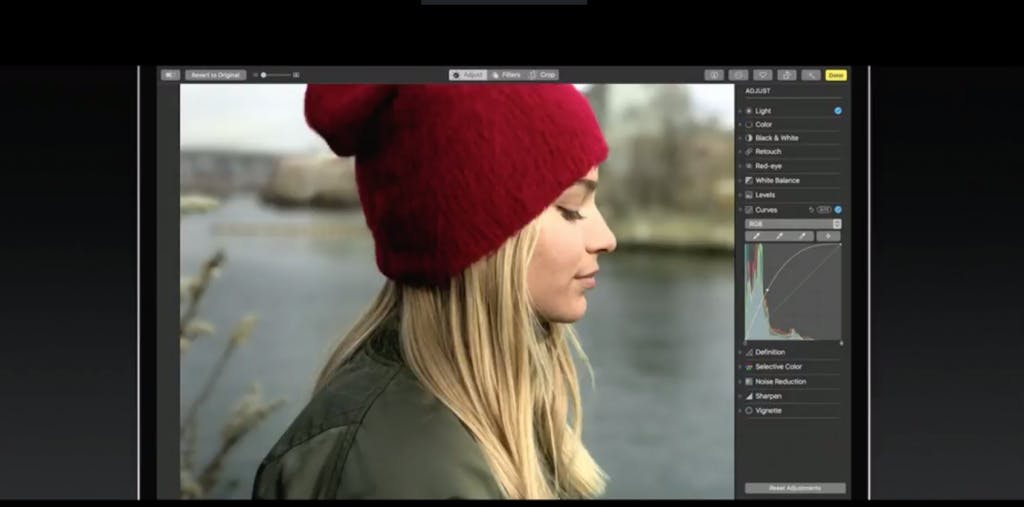Click the heart favorite icon in toolbar
Viewport: 1024px width, 507px height.
pos(763,75)
